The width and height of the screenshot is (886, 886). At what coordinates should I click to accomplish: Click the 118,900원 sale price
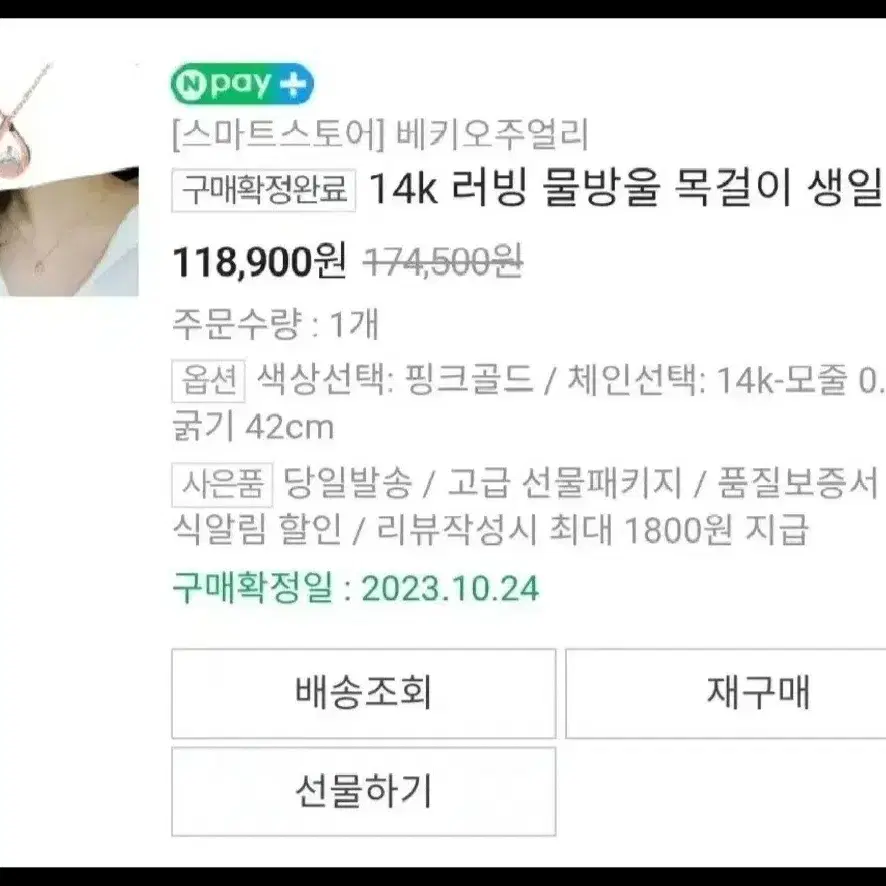pyautogui.click(x=259, y=262)
